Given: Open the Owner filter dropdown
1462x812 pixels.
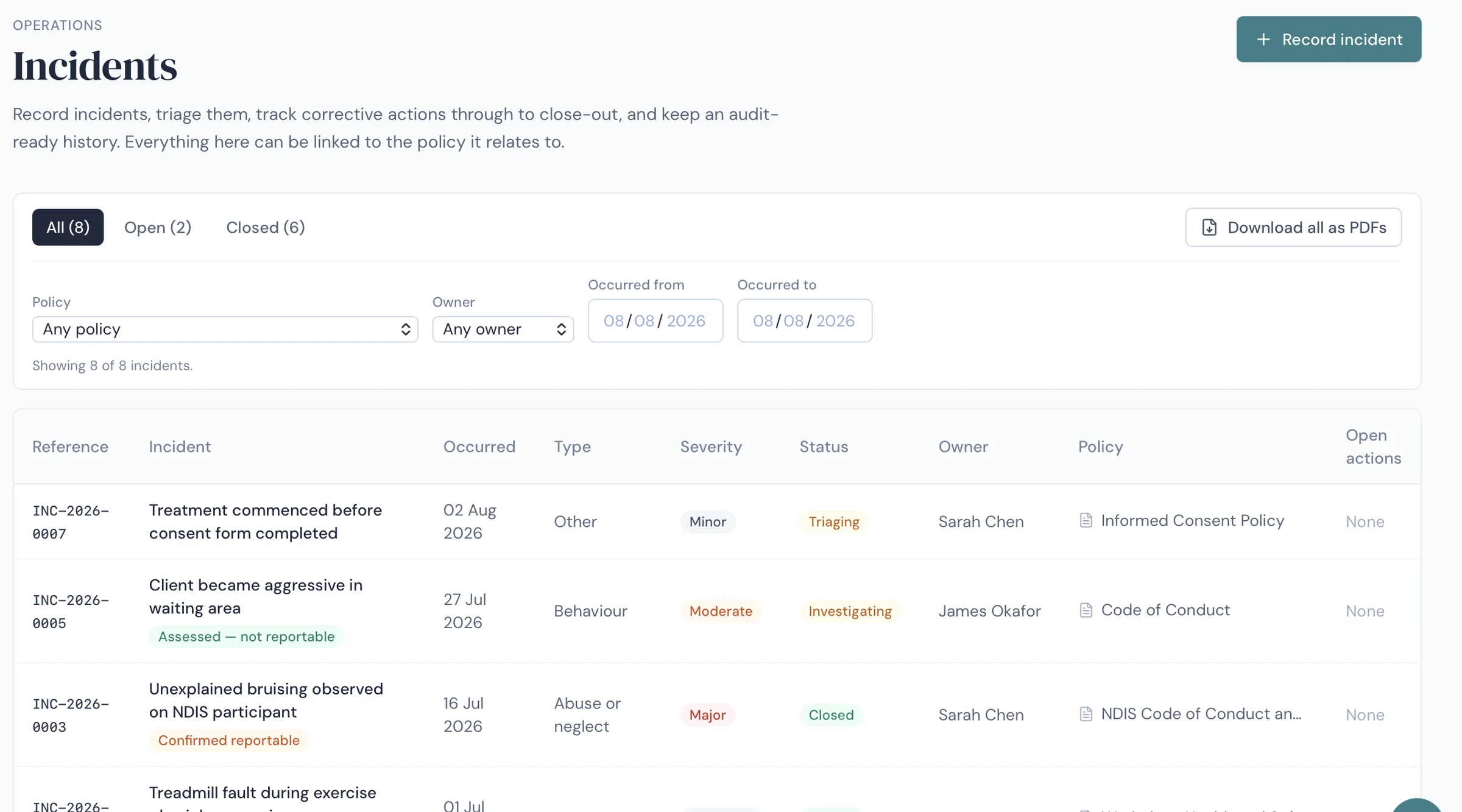Looking at the screenshot, I should (503, 329).
